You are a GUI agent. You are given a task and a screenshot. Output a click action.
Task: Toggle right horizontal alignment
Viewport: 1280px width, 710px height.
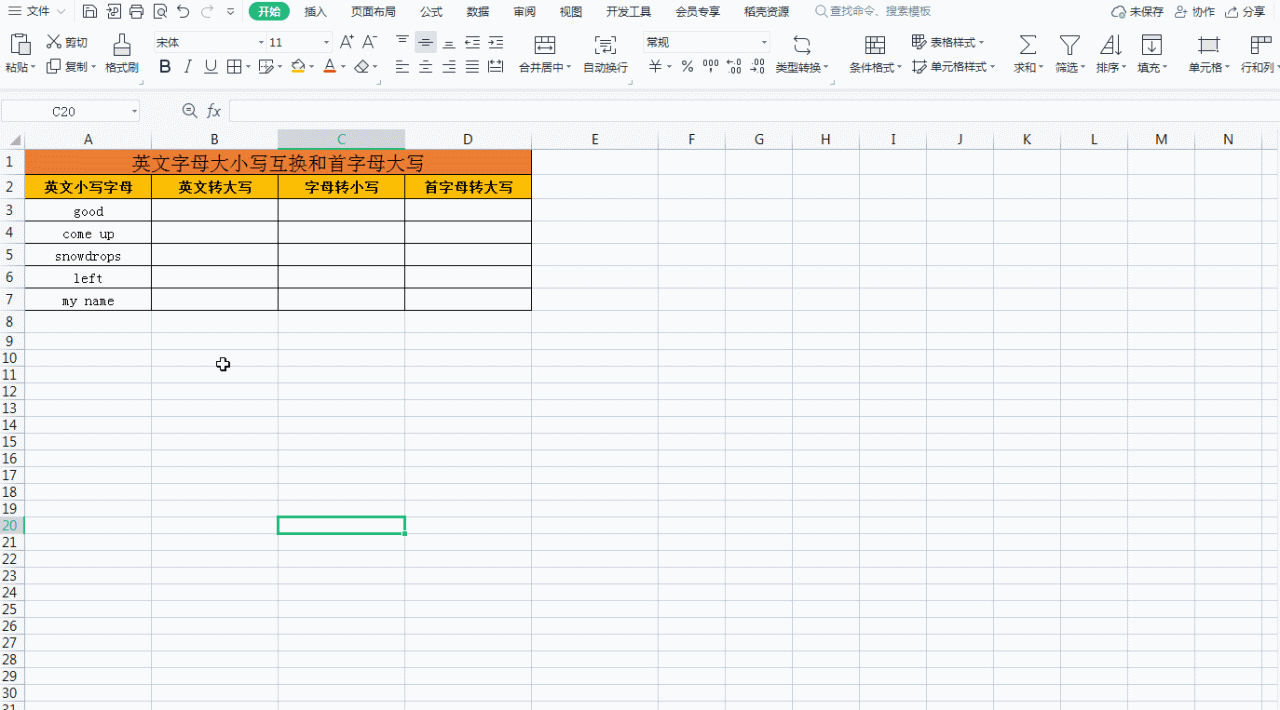click(449, 66)
